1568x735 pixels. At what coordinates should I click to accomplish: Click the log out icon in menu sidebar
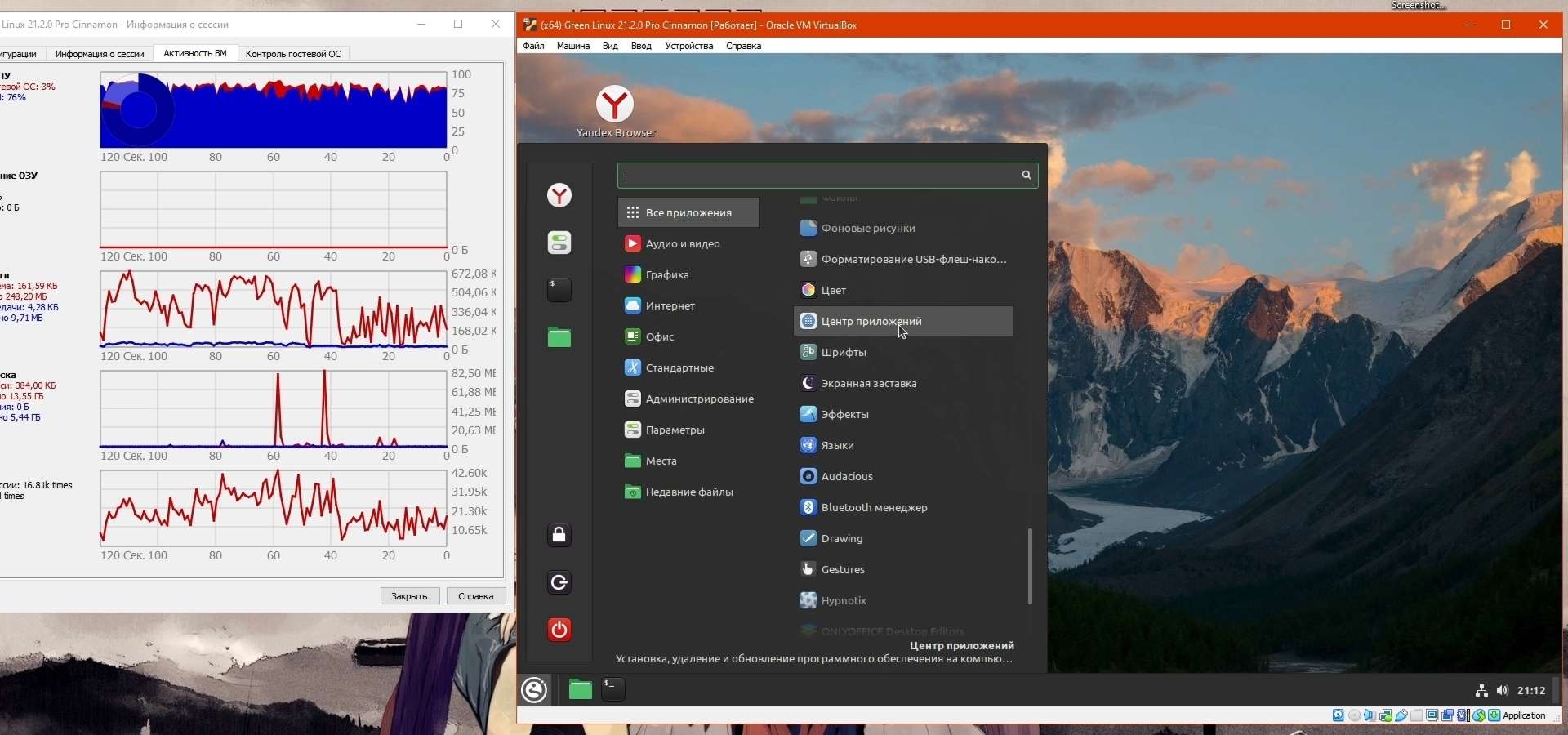(x=559, y=582)
